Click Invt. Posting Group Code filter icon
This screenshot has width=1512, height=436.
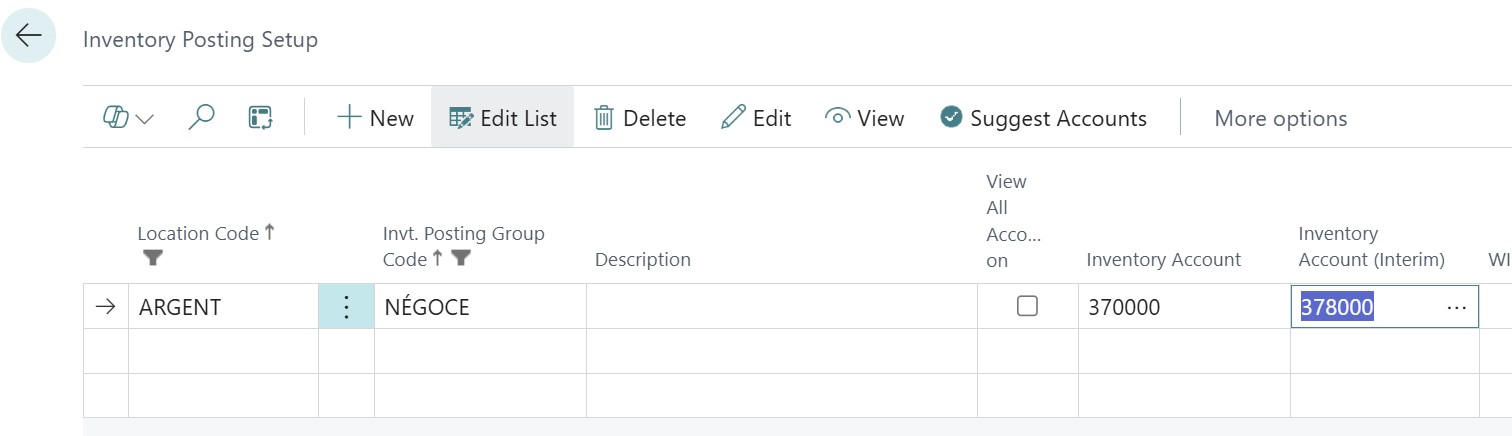pos(460,258)
